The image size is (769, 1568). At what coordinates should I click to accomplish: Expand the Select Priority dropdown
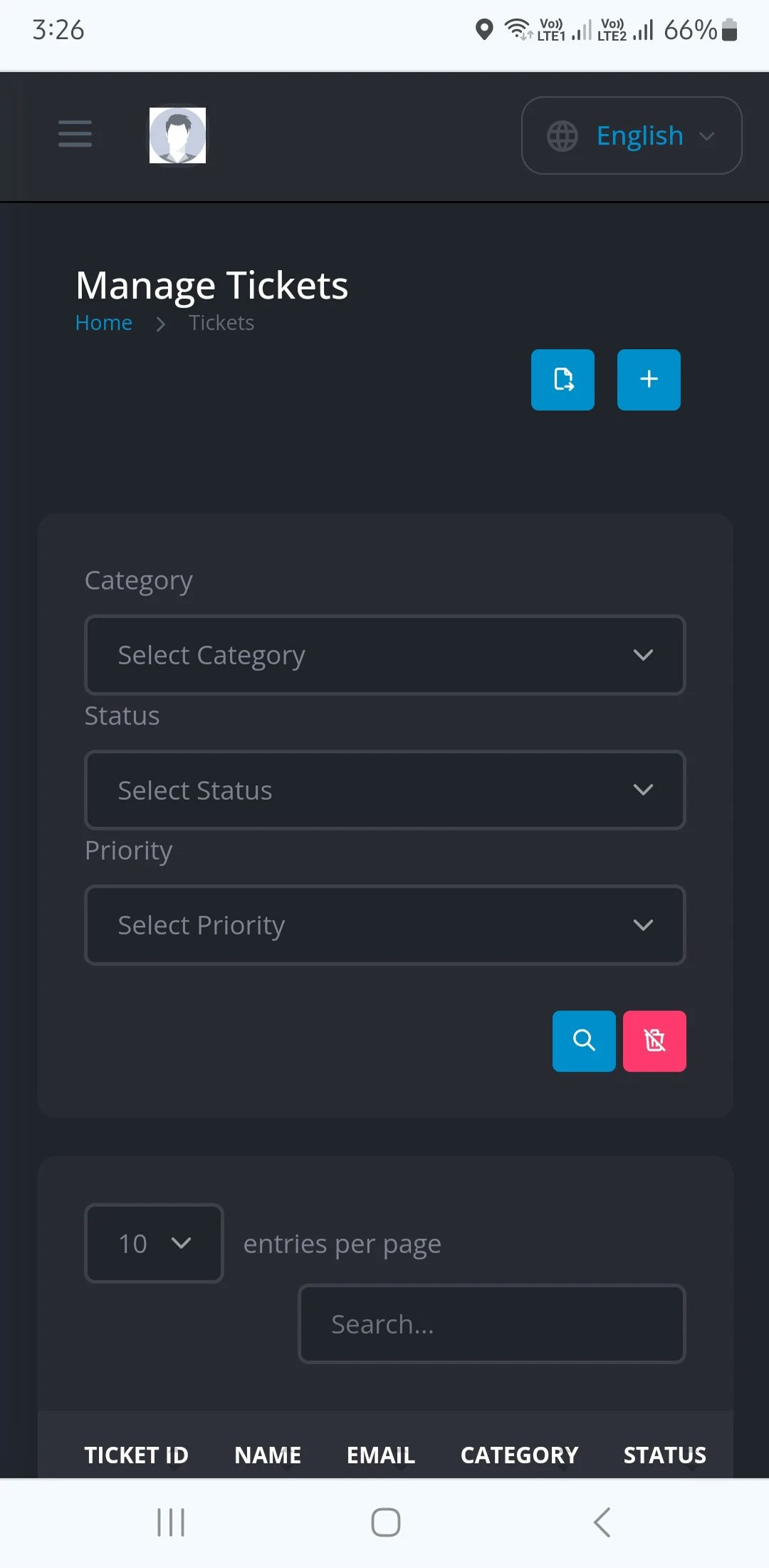(x=384, y=925)
